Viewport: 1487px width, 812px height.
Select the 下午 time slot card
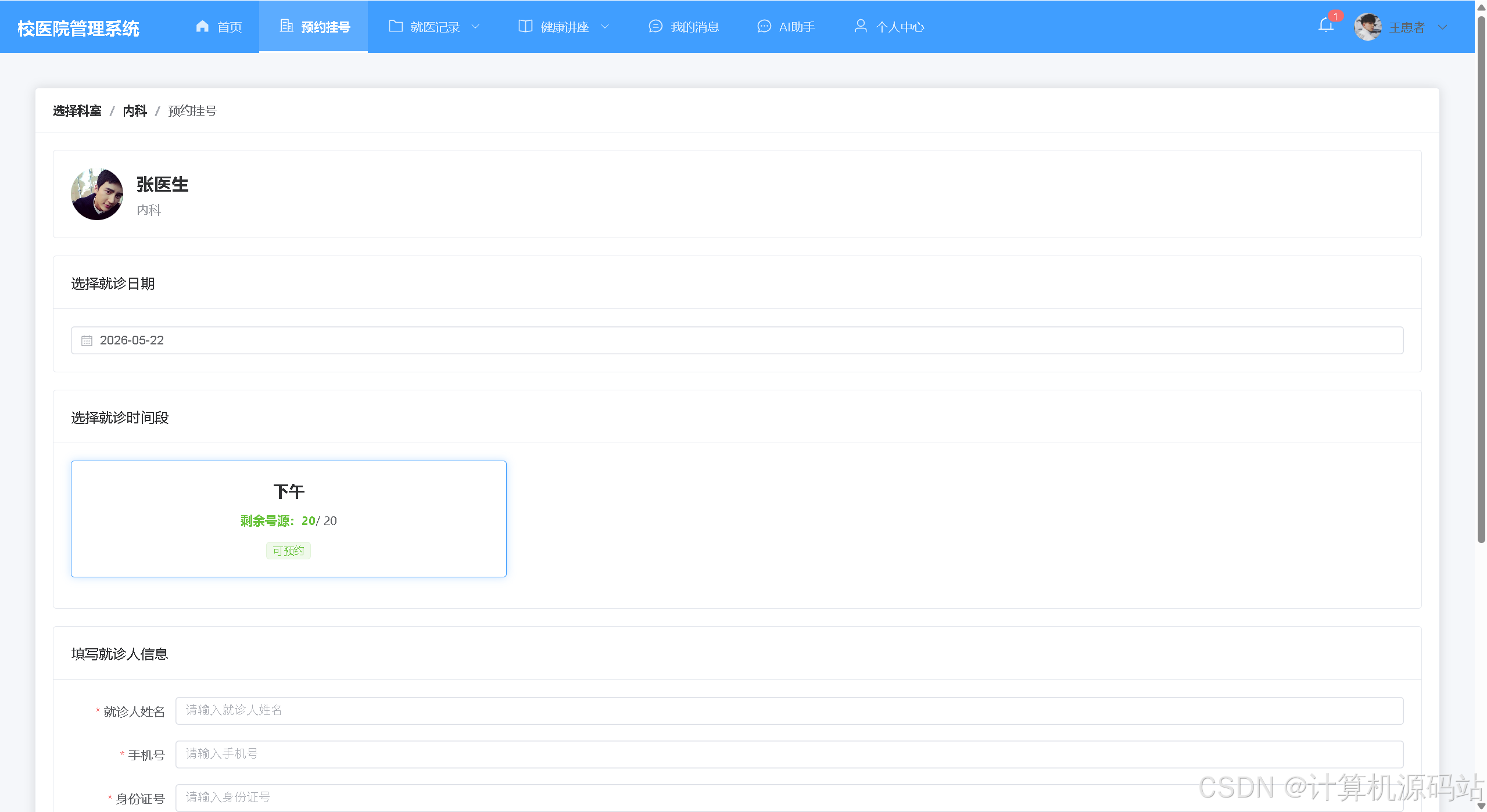[x=289, y=519]
